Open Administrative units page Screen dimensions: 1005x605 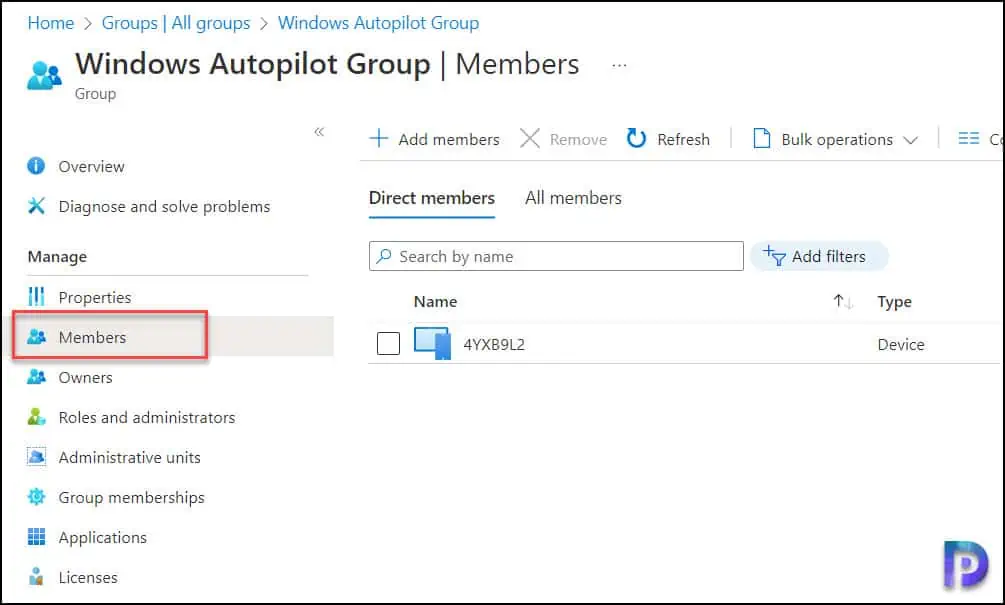tap(129, 457)
